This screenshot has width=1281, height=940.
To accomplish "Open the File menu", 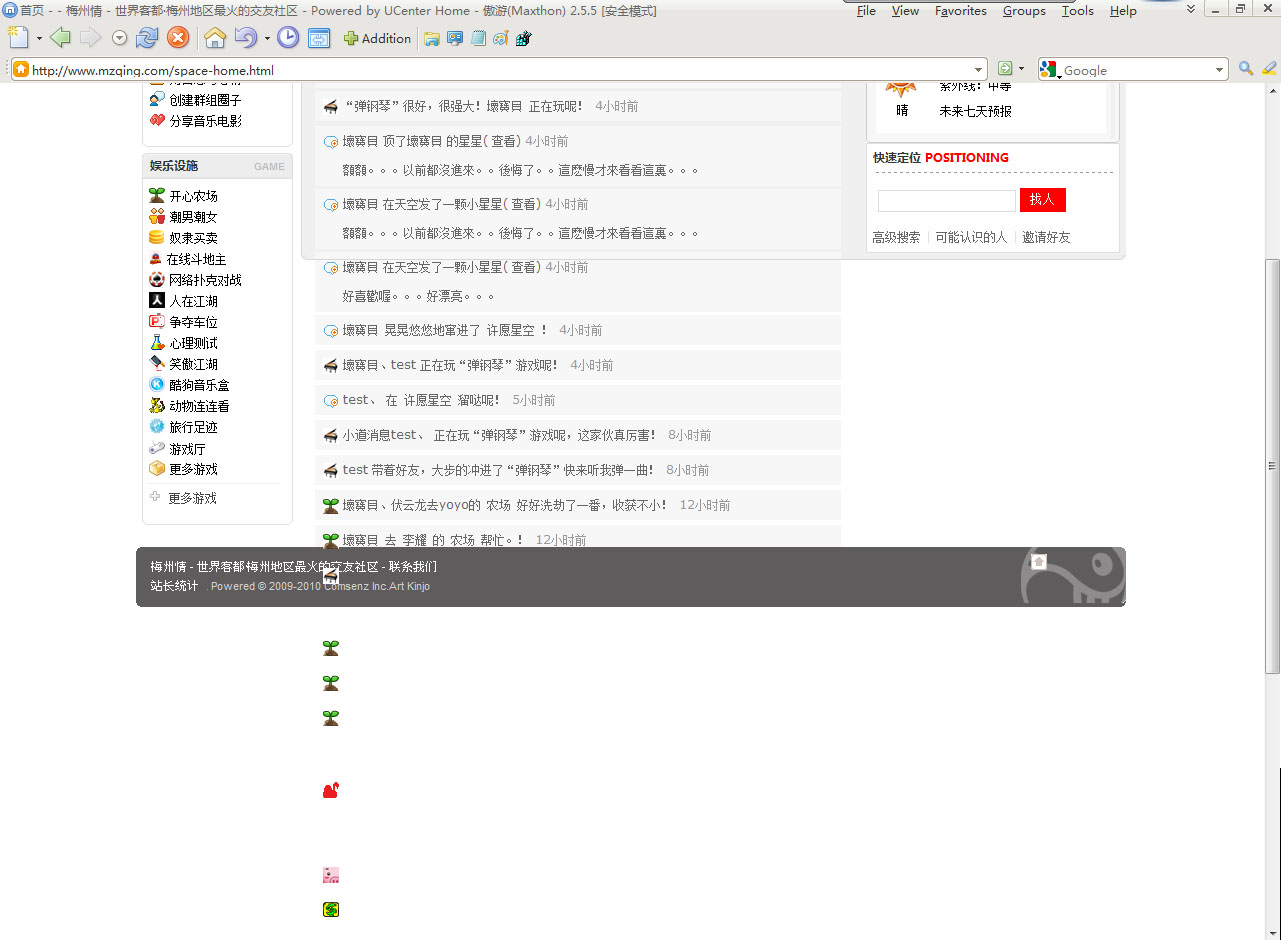I will [866, 11].
